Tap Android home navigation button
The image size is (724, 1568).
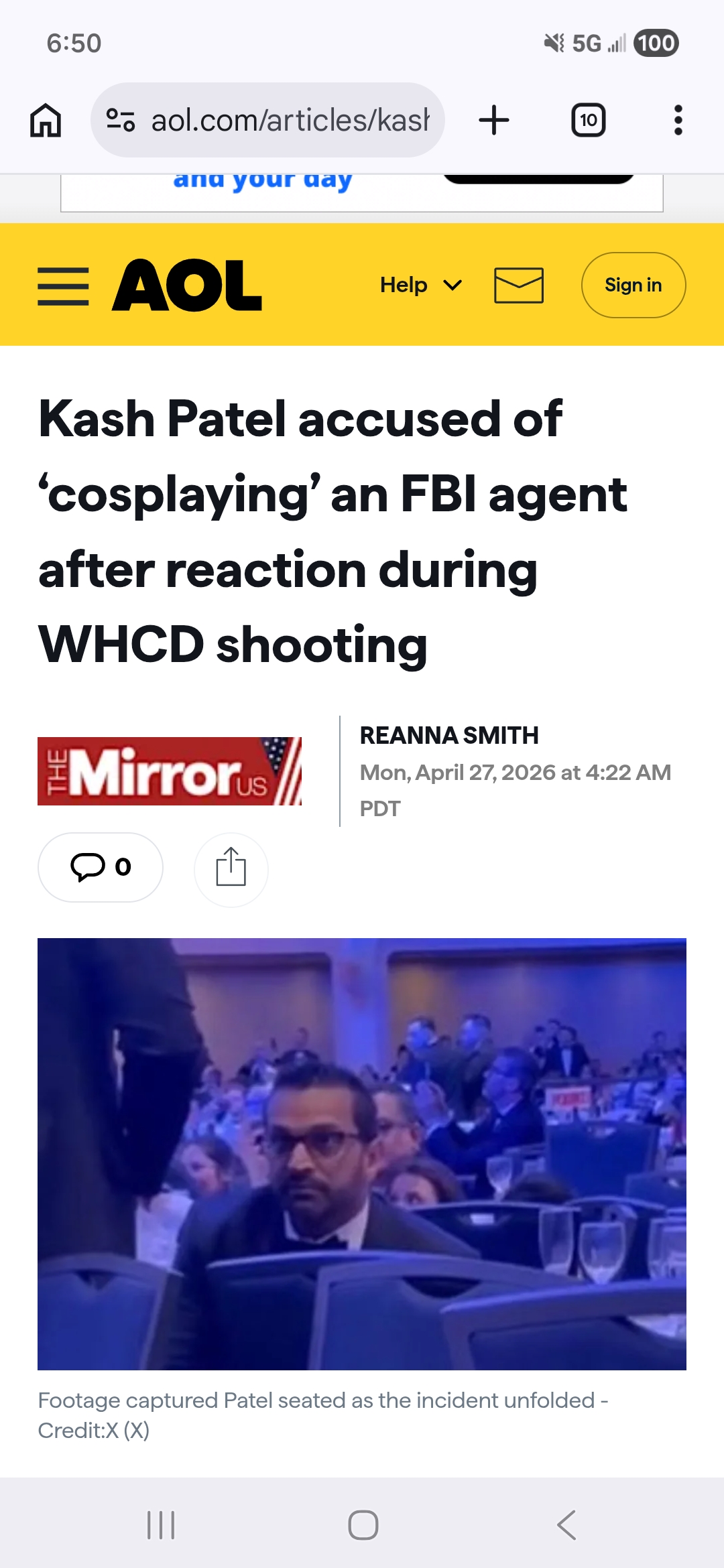pyautogui.click(x=363, y=1525)
